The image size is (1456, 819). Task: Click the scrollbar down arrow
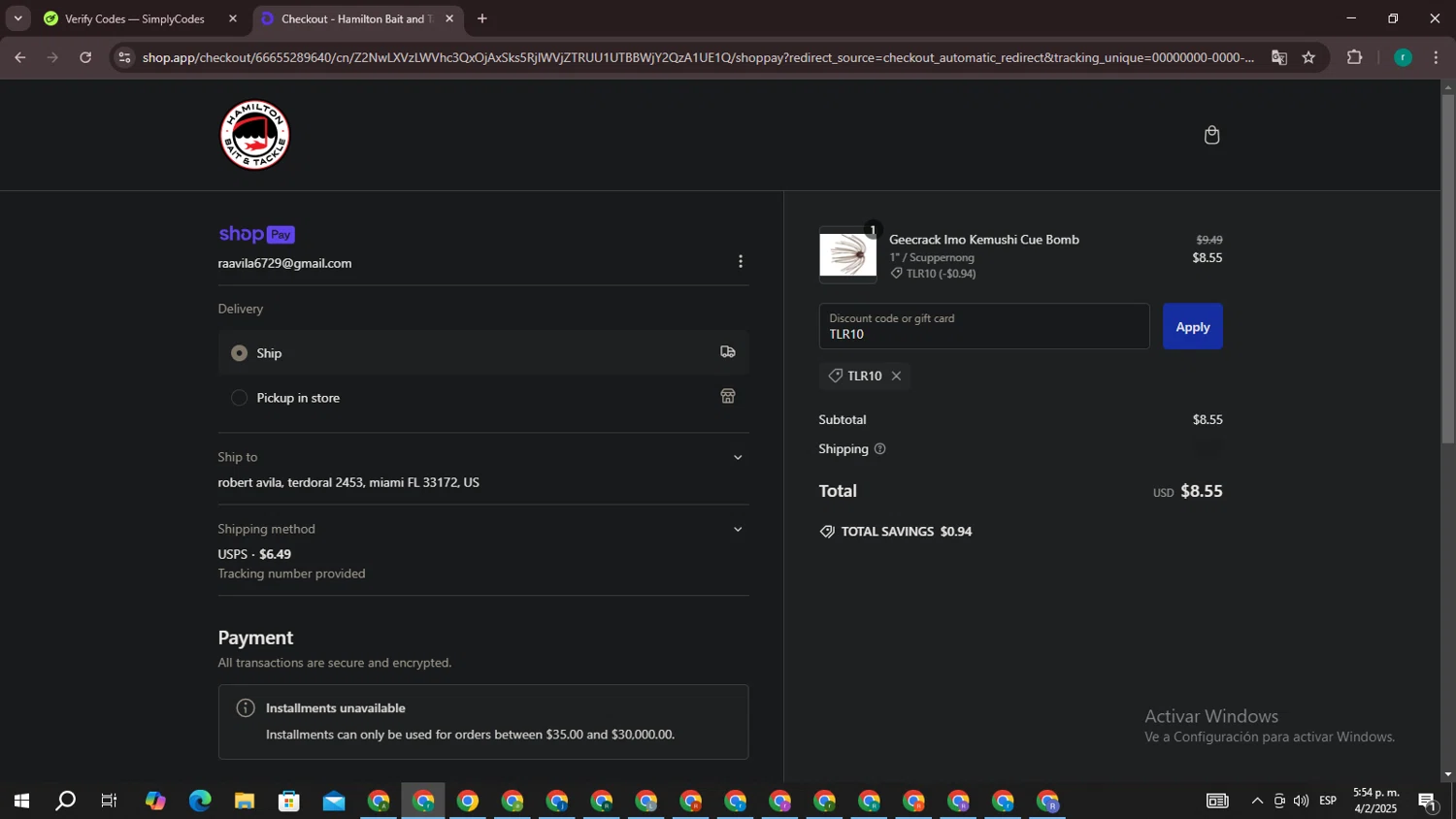click(x=1447, y=774)
